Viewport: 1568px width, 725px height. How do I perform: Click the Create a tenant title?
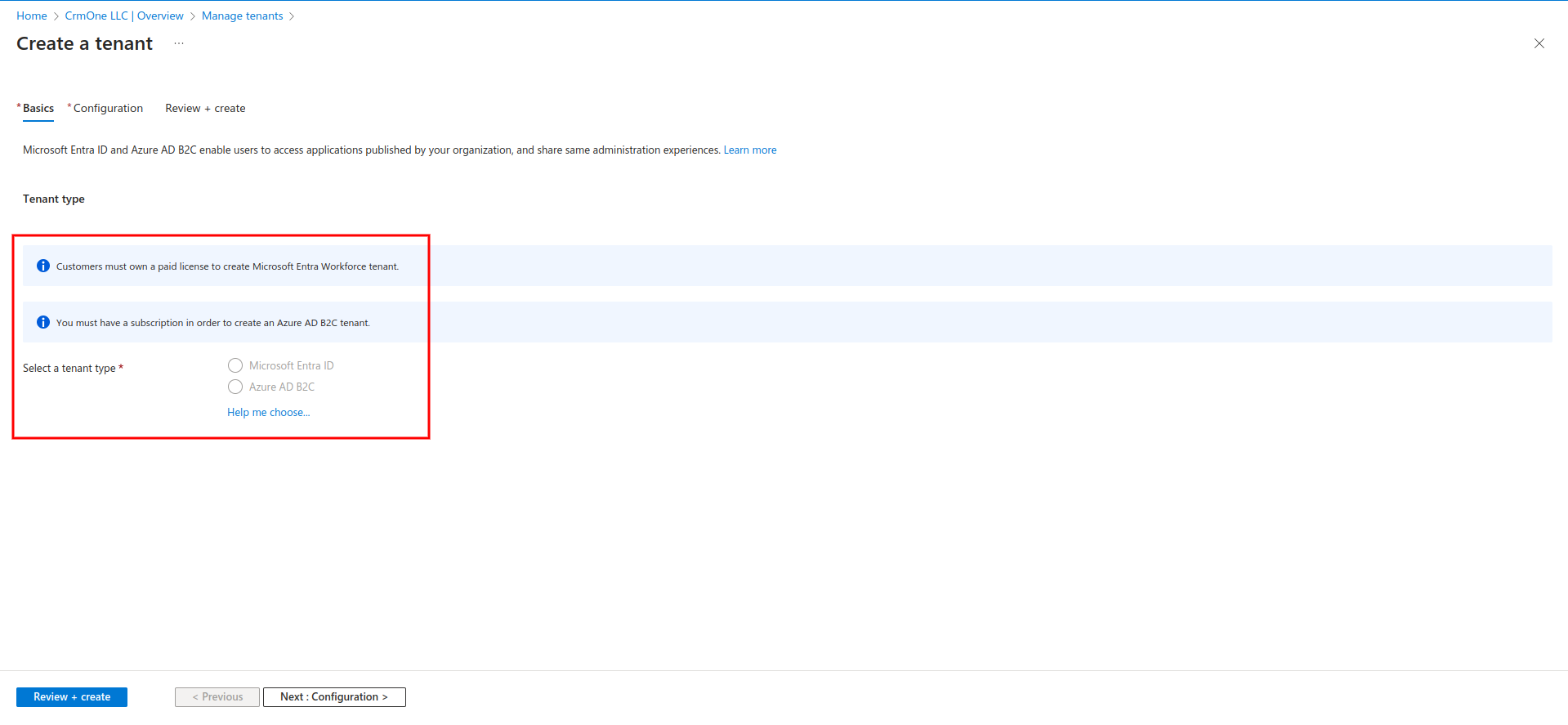coord(84,43)
